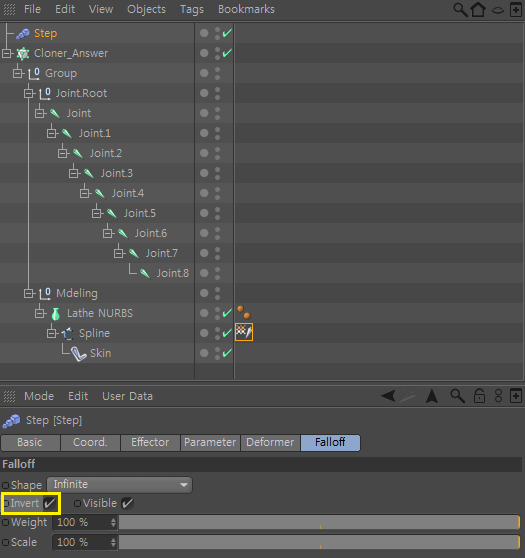Switch to the Deformer tab
Viewport: 525px width, 558px height.
pos(270,442)
